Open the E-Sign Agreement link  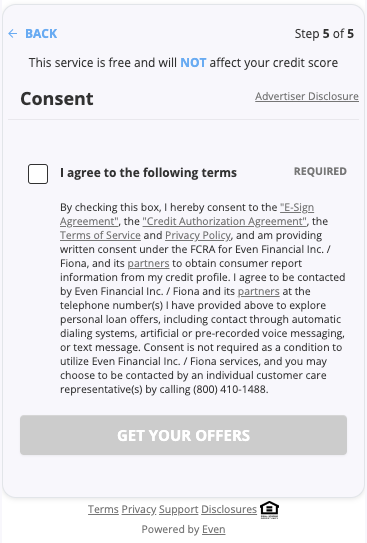[187, 214]
